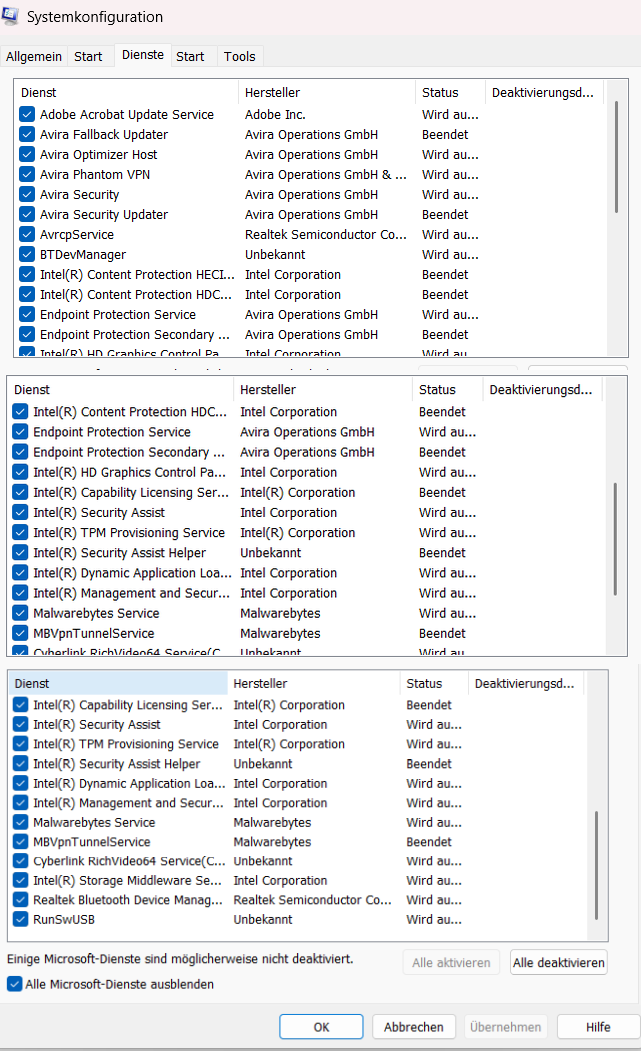Toggle the BTDevManager service checkbox
The image size is (641, 1051).
point(27,255)
